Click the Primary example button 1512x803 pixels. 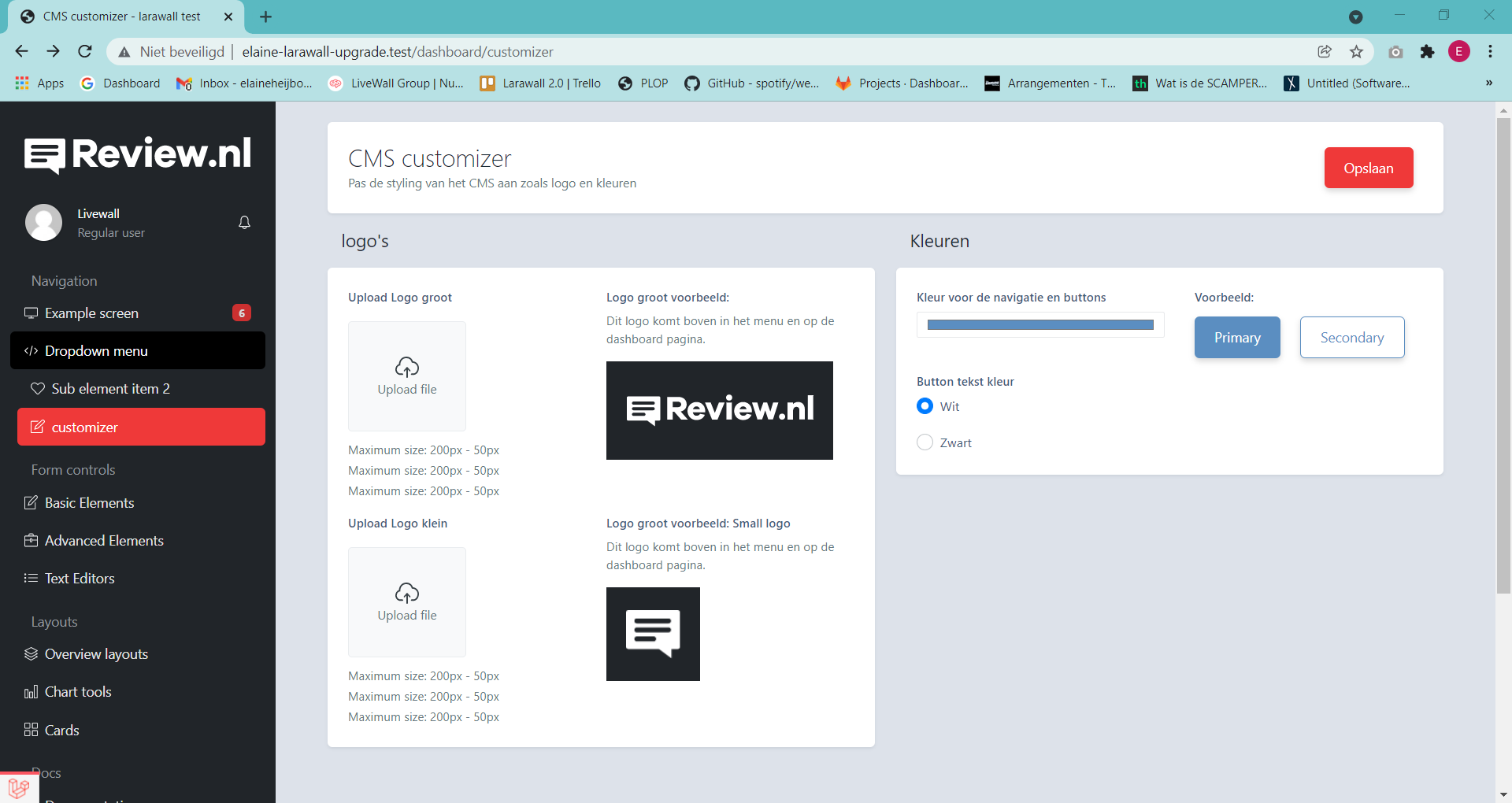point(1237,337)
